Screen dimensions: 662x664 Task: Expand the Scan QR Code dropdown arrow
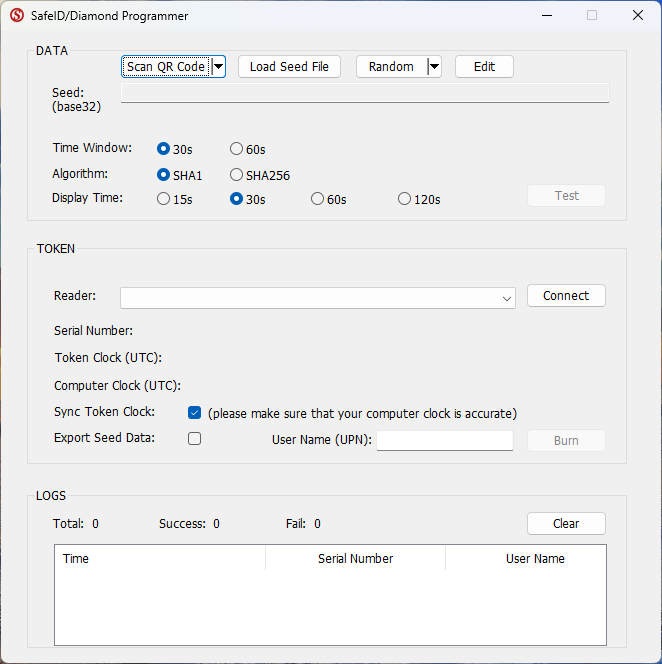[x=218, y=67]
